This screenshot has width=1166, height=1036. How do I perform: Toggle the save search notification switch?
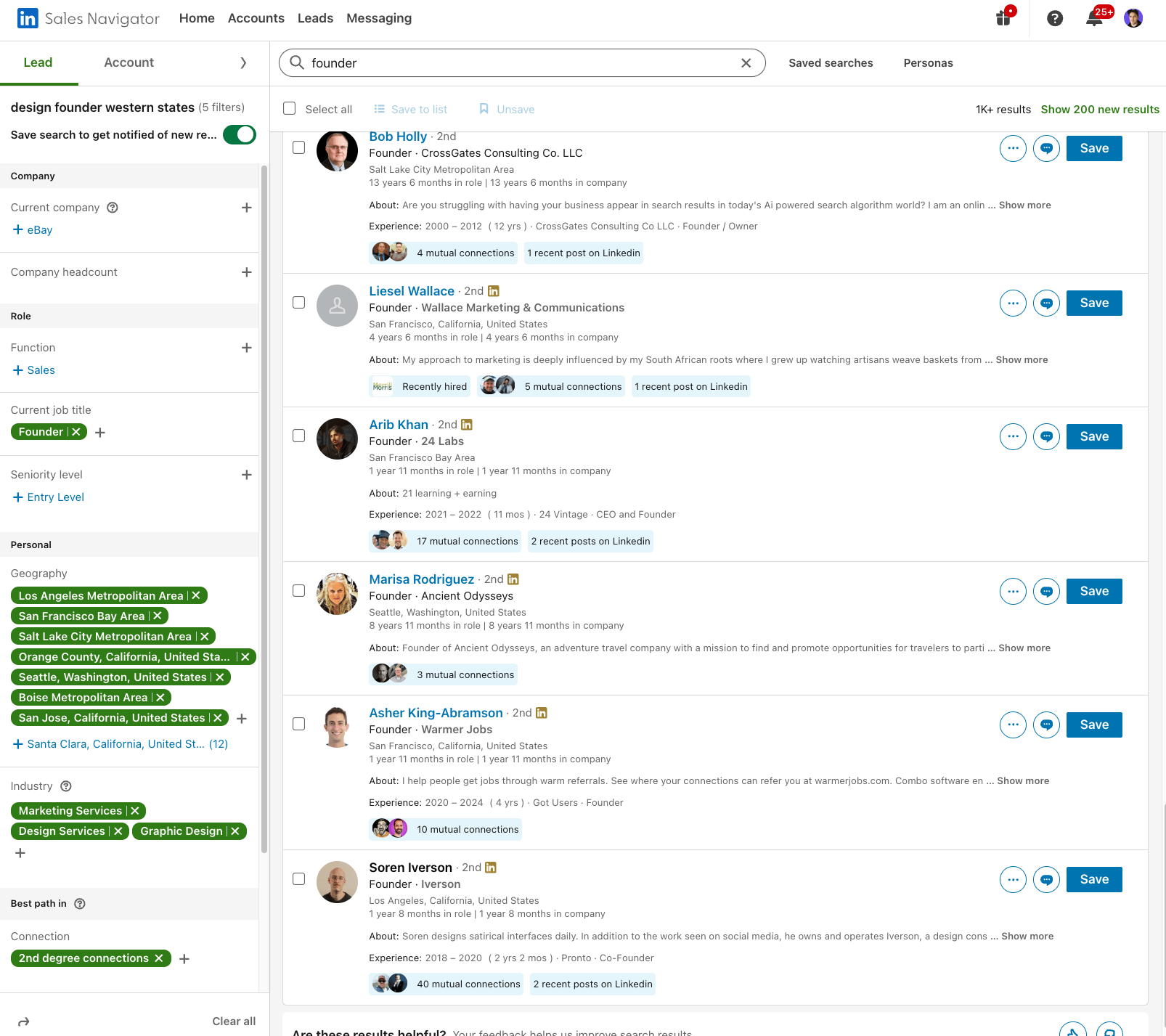(x=240, y=134)
